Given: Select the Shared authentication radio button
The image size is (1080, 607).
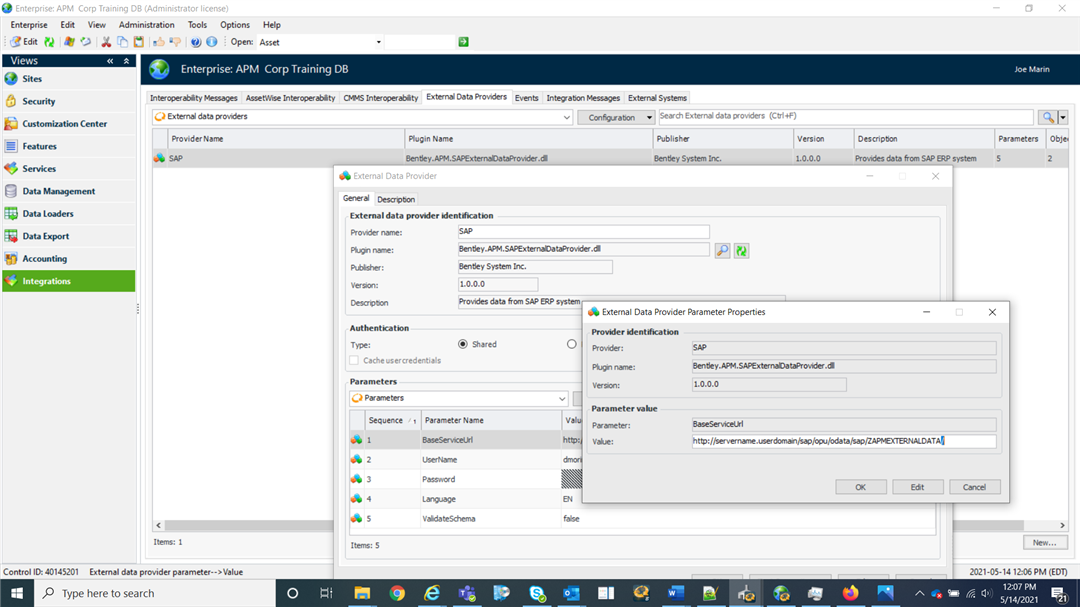Looking at the screenshot, I should [463, 344].
